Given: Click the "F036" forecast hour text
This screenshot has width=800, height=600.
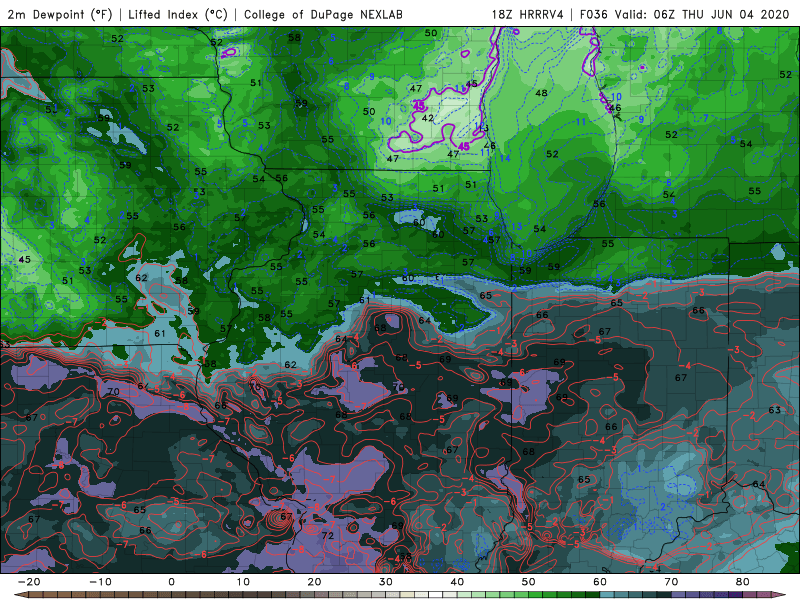Looking at the screenshot, I should pyautogui.click(x=594, y=14).
